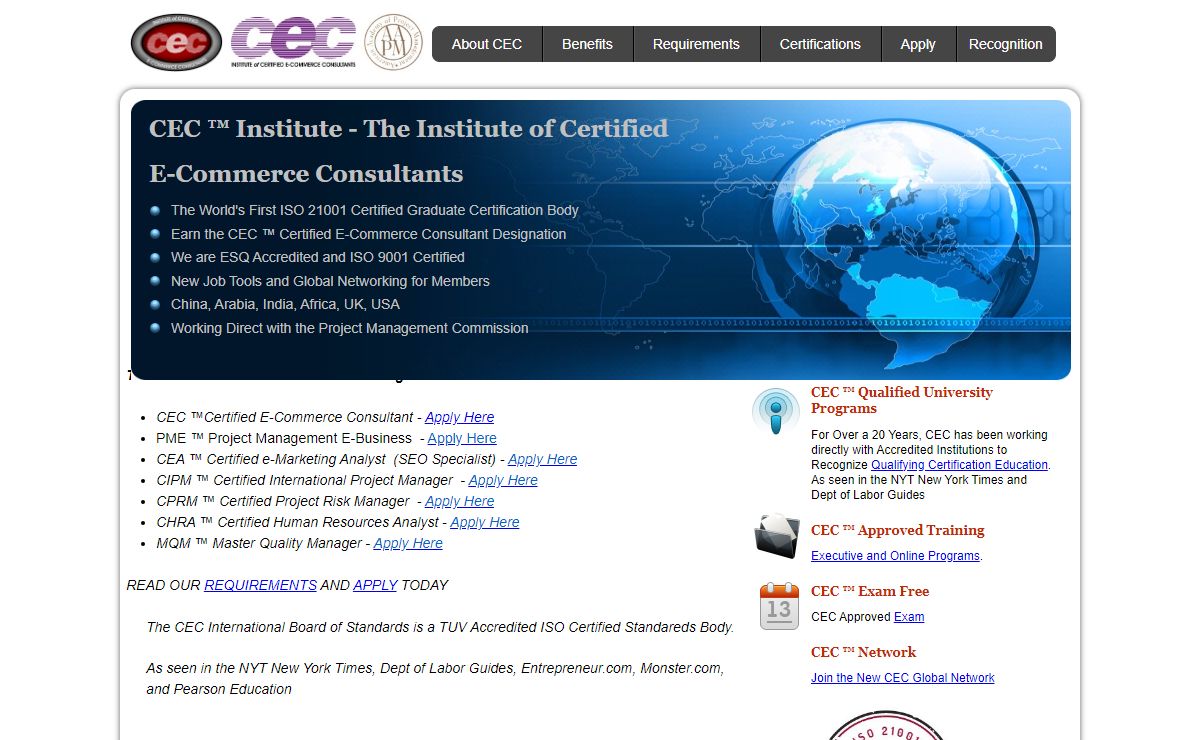Image resolution: width=1200 pixels, height=740 pixels.
Task: Click the Executive and Online Programs link
Action: 894,556
